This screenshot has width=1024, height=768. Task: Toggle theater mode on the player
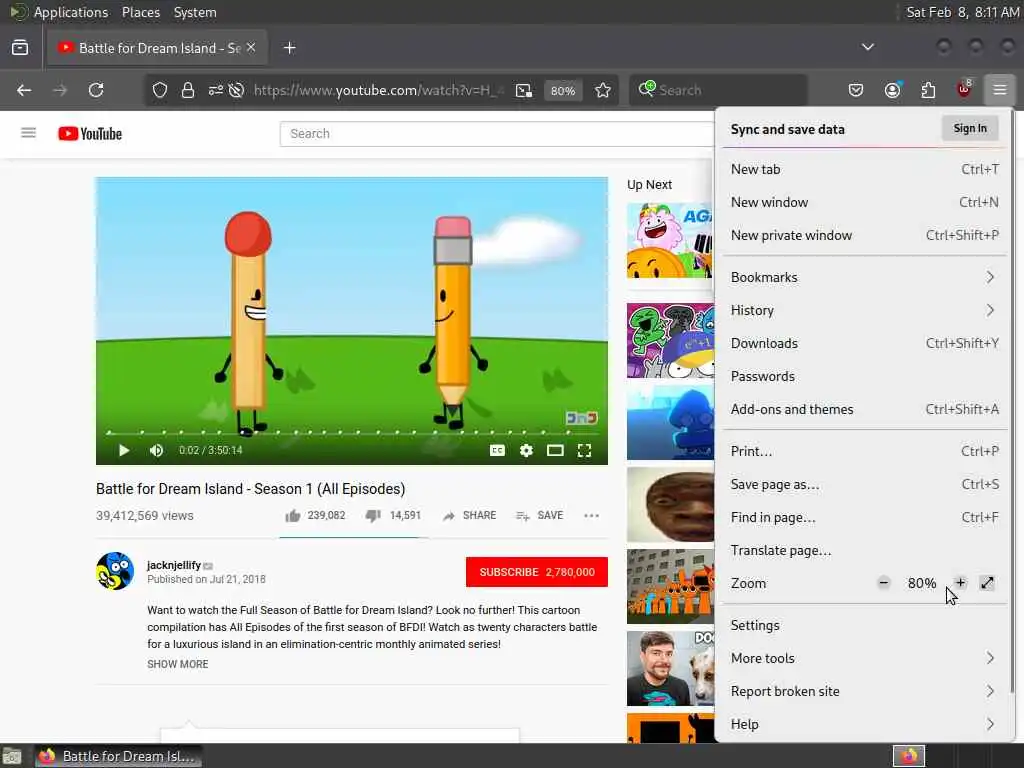coord(555,450)
